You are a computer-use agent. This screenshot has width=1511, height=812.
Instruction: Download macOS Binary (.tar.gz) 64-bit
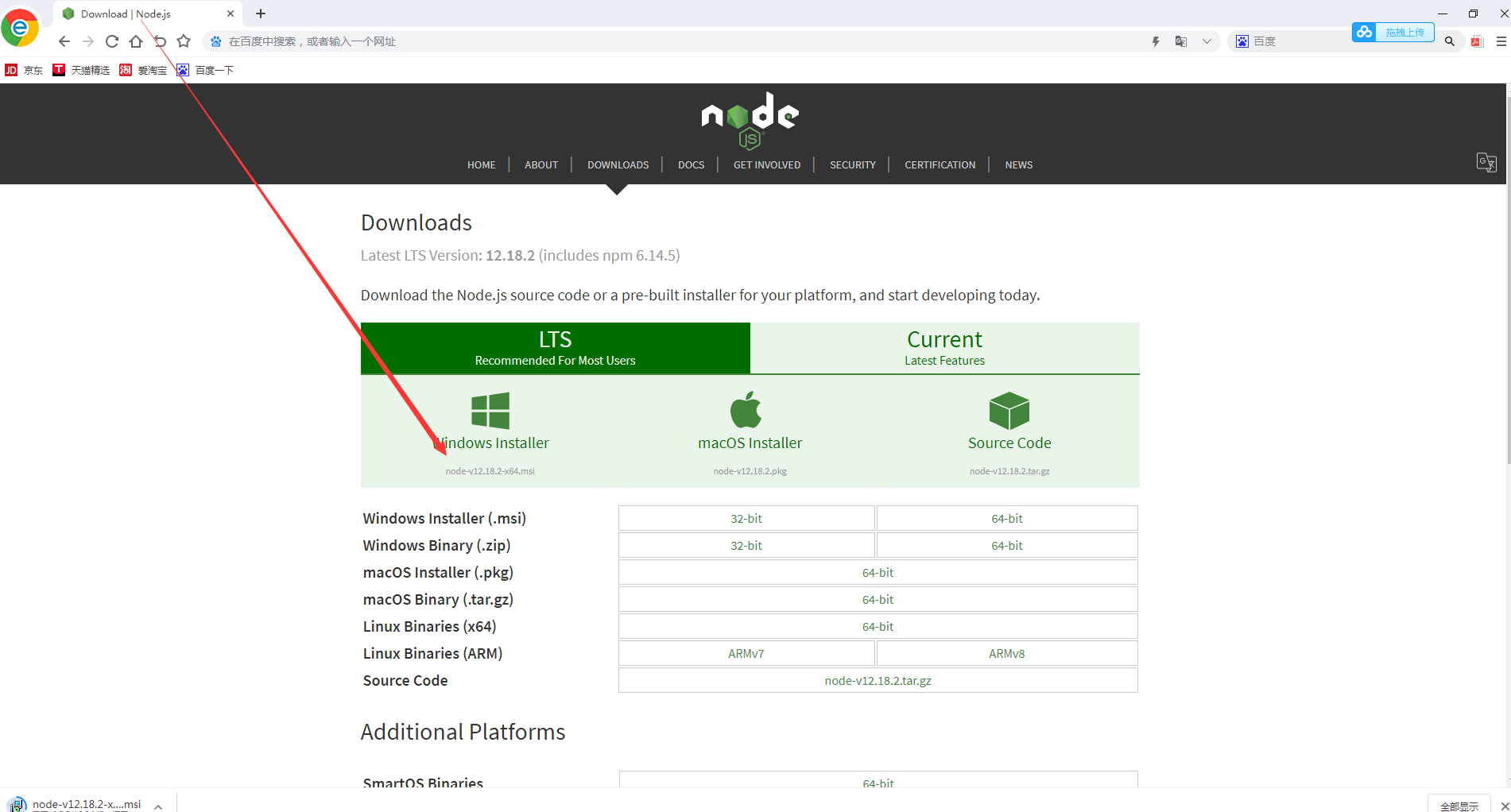coord(878,599)
